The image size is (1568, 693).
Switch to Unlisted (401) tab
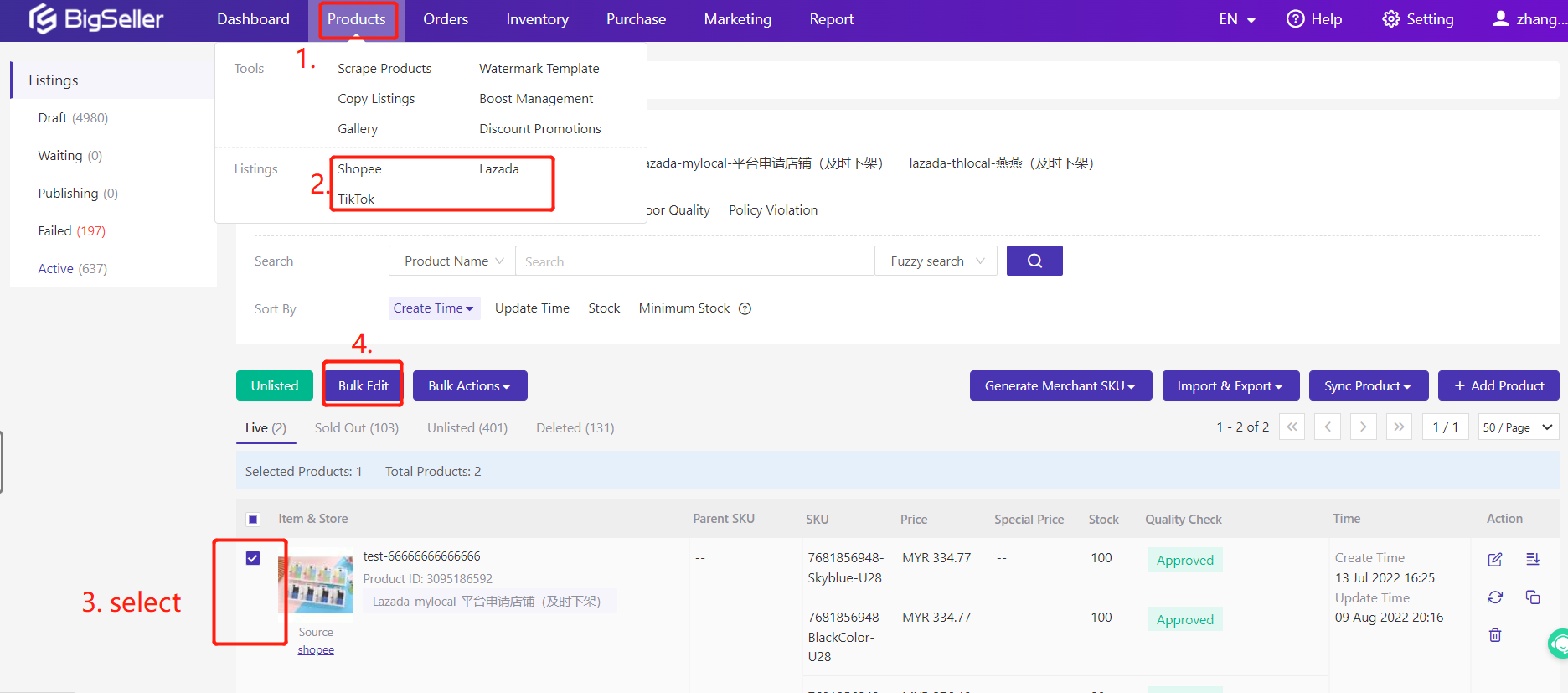pyautogui.click(x=467, y=428)
